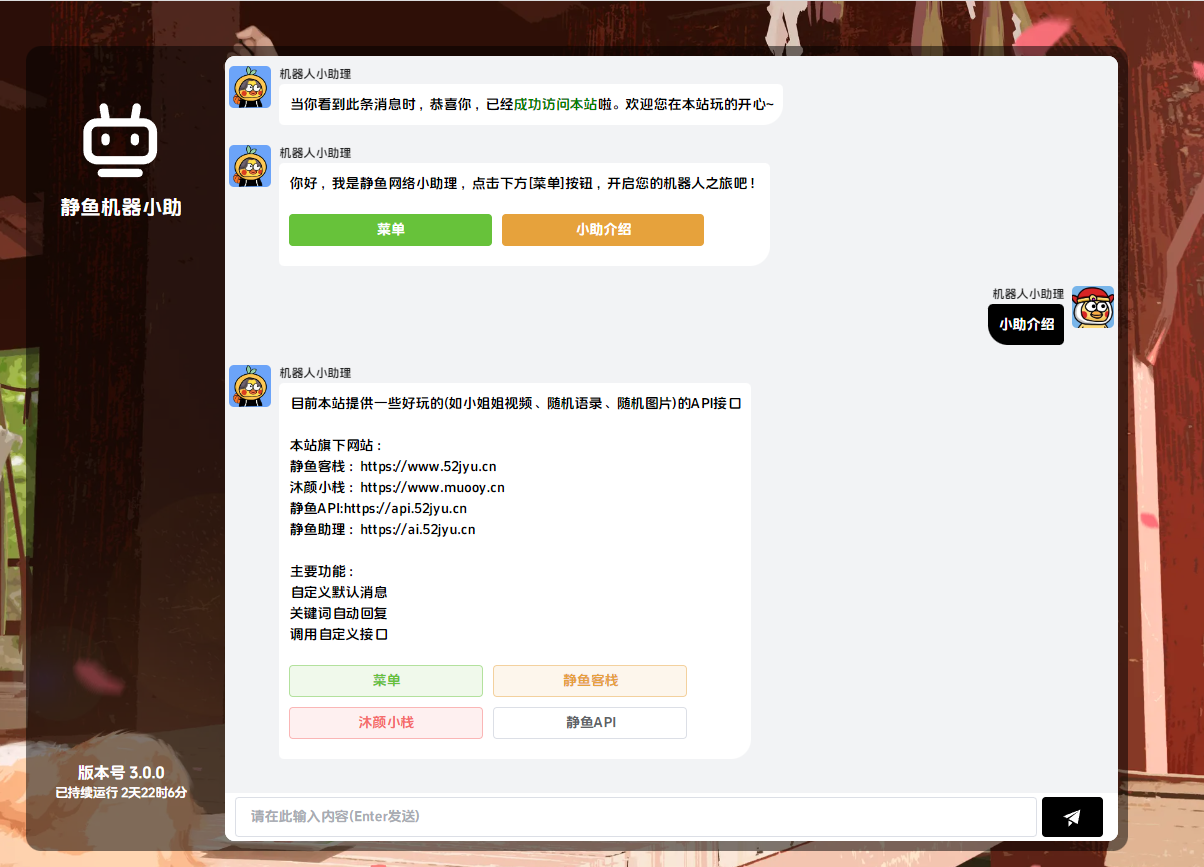
Task: Click the robot logo in the sidebar
Action: tap(119, 141)
